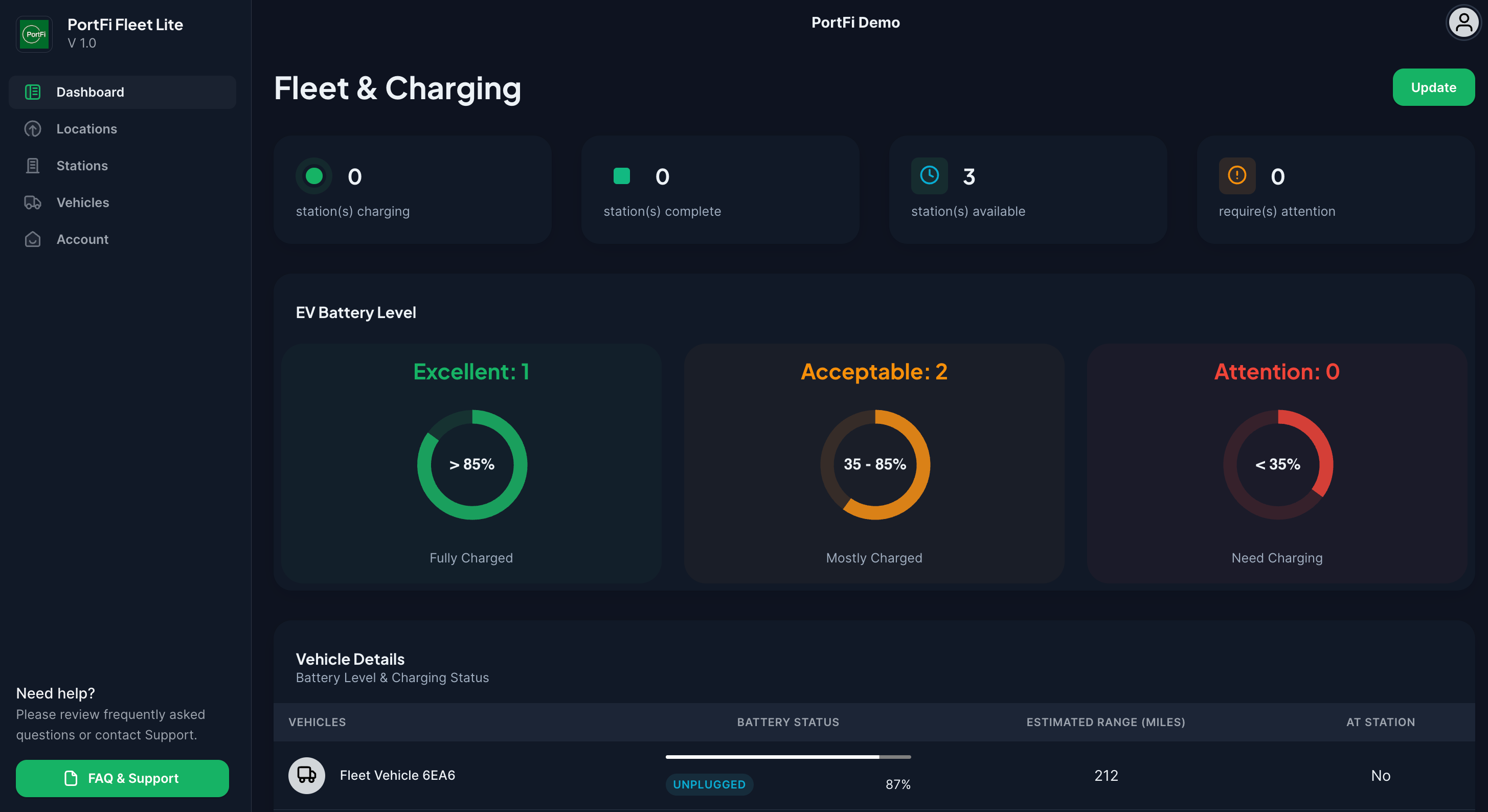
Task: Click the station(s) complete label
Action: (x=662, y=211)
